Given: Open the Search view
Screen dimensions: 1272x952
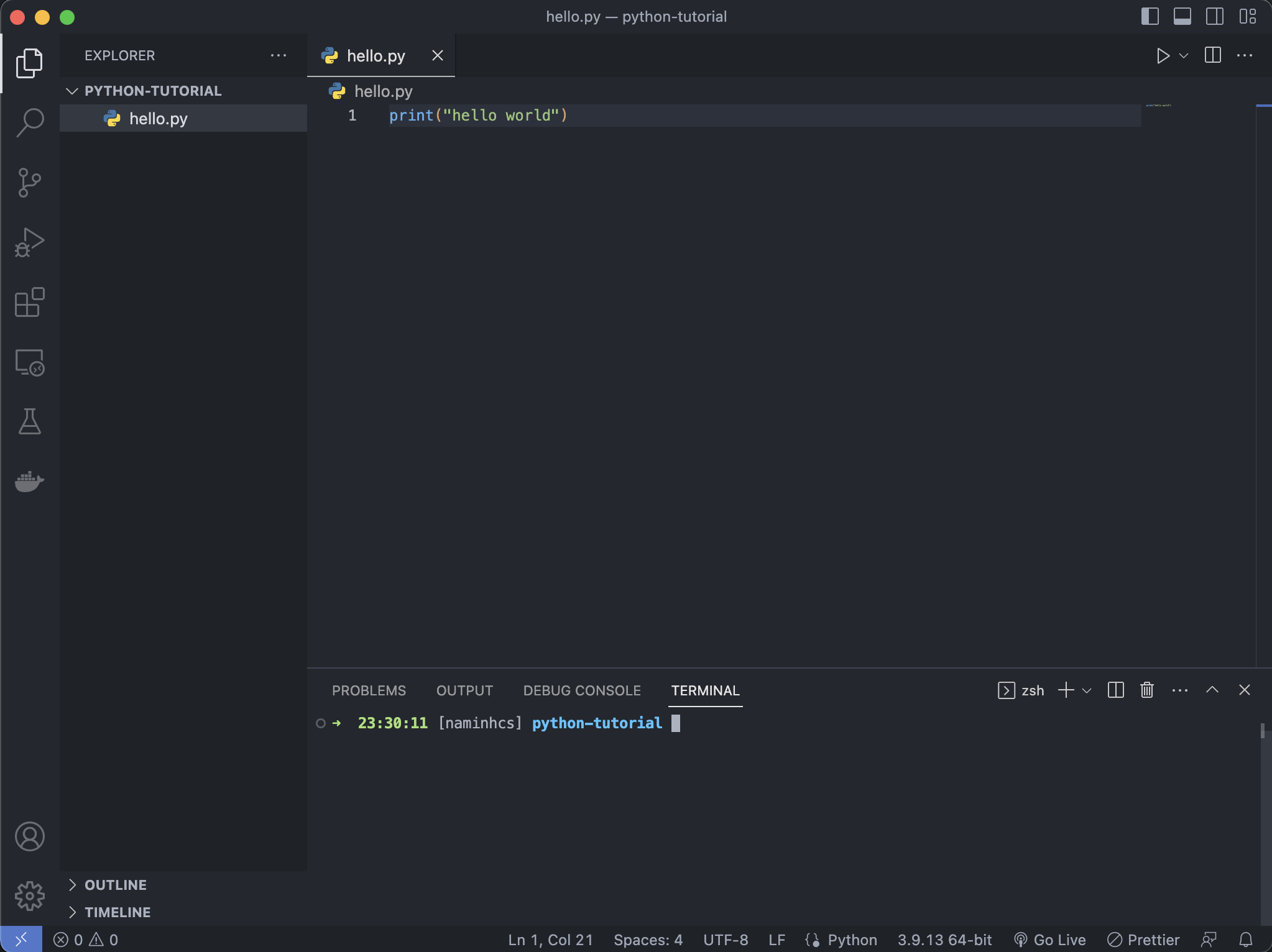Looking at the screenshot, I should tap(29, 122).
